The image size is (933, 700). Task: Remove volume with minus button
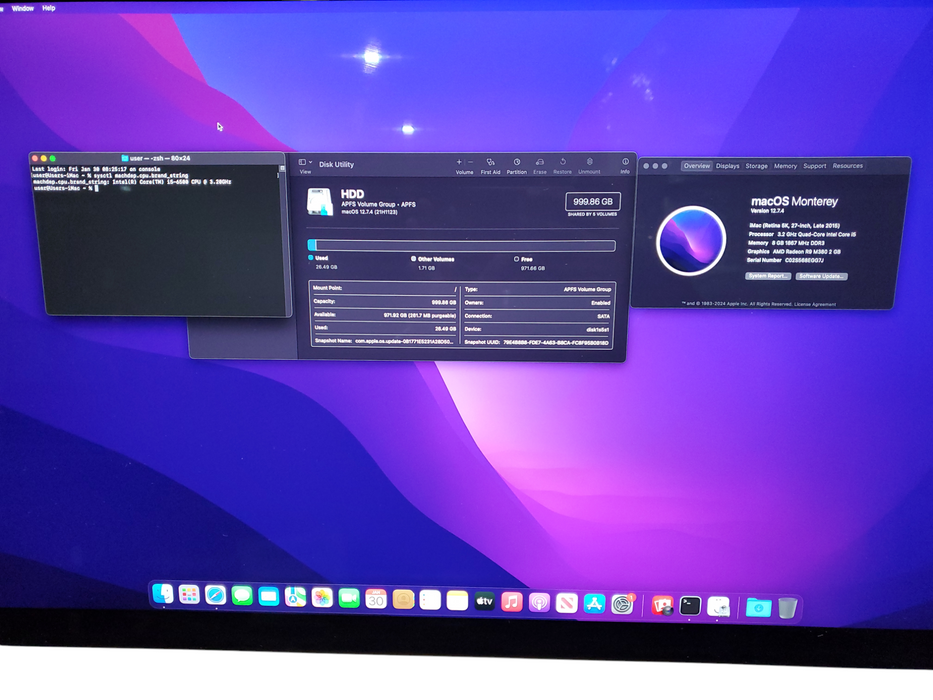click(x=470, y=162)
